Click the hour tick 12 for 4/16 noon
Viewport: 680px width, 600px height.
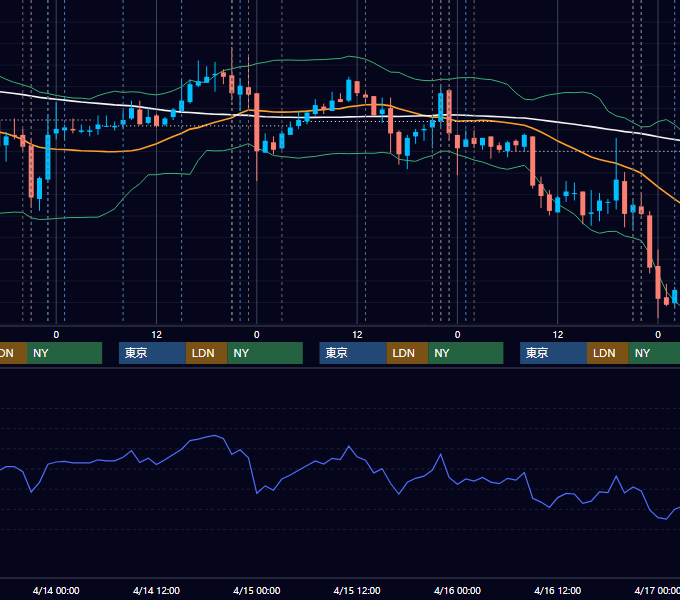558,335
